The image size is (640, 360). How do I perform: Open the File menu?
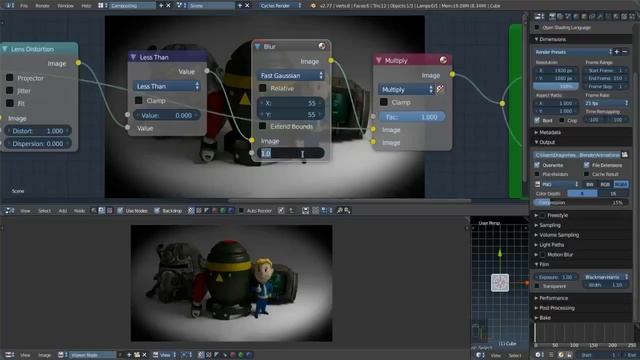pyautogui.click(x=24, y=6)
